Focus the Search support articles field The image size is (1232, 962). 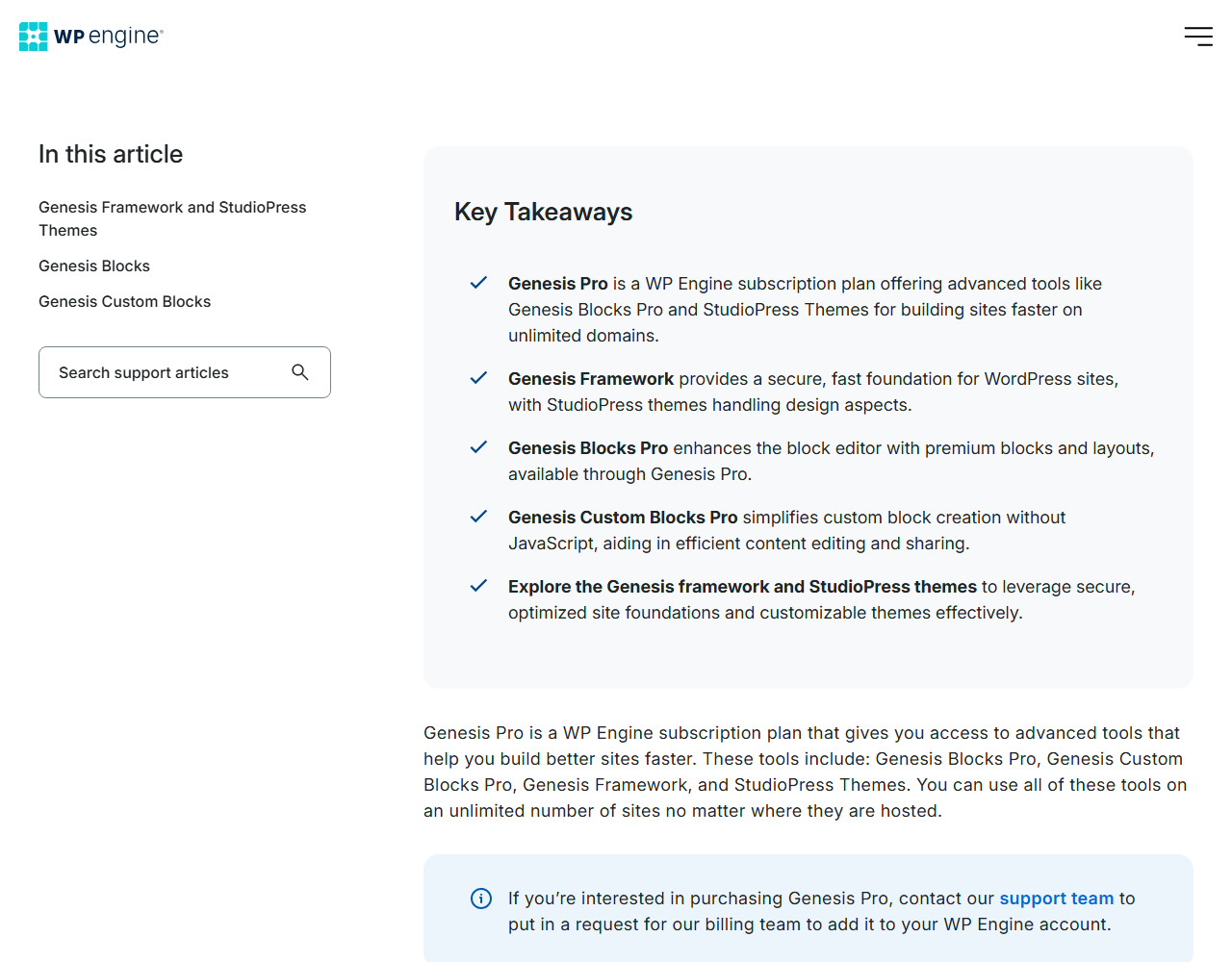point(185,372)
